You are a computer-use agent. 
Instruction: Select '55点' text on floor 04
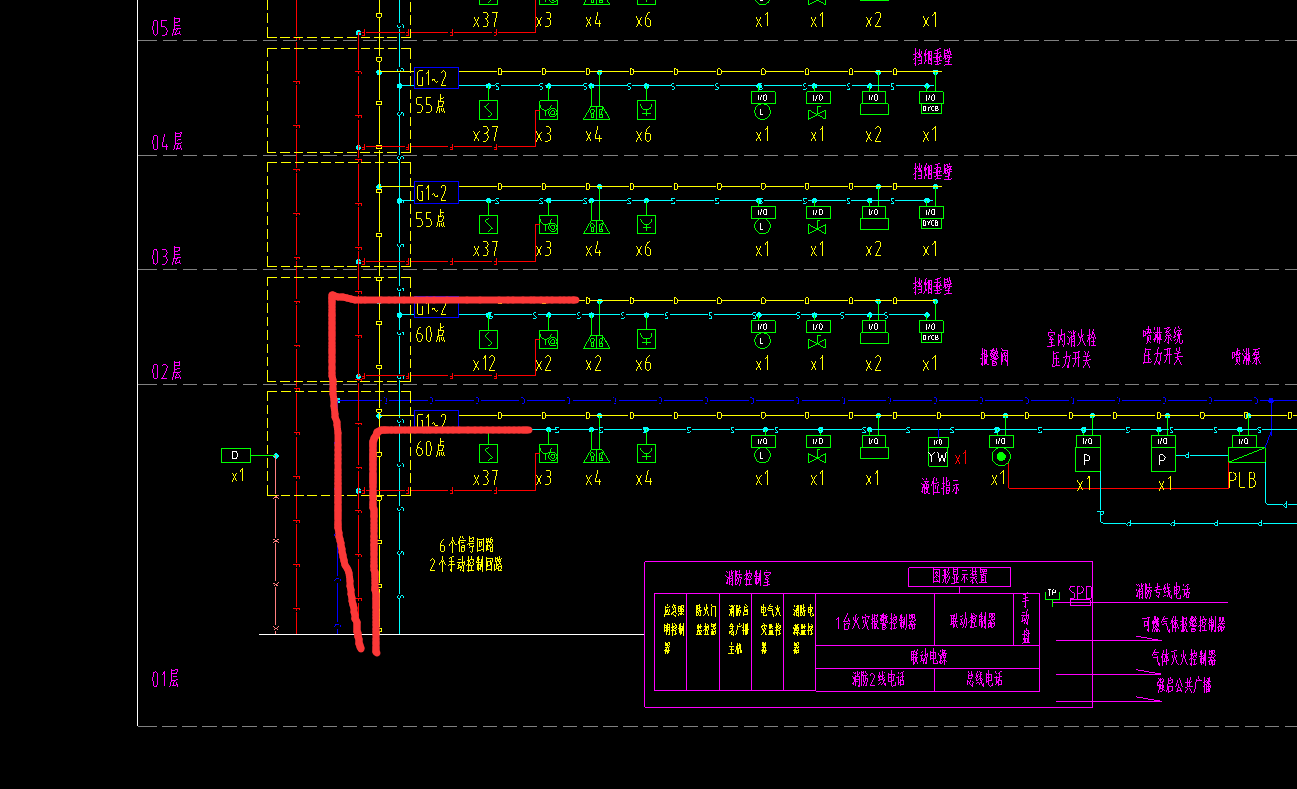pos(431,105)
